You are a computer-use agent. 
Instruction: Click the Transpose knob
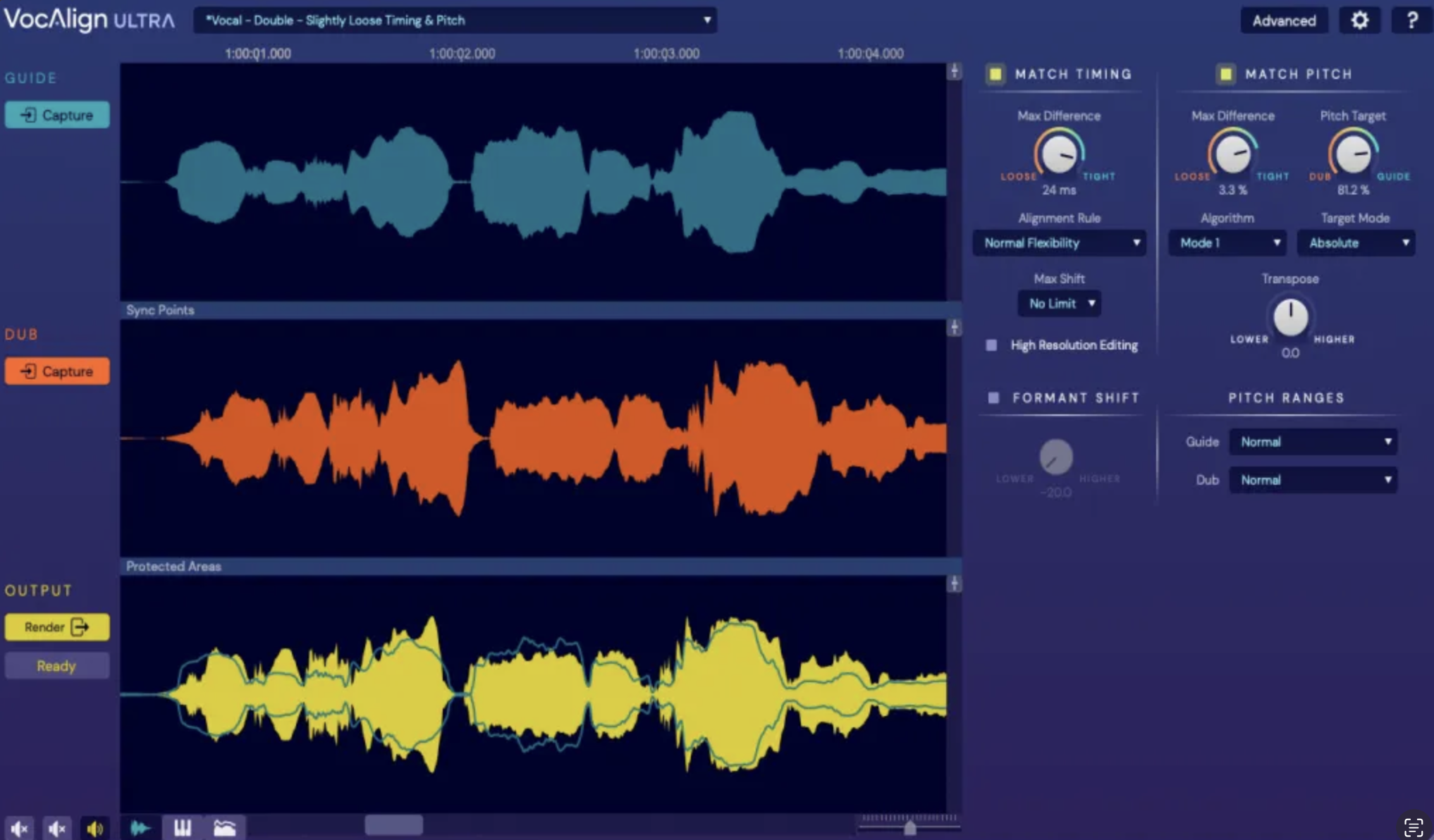coord(1290,317)
